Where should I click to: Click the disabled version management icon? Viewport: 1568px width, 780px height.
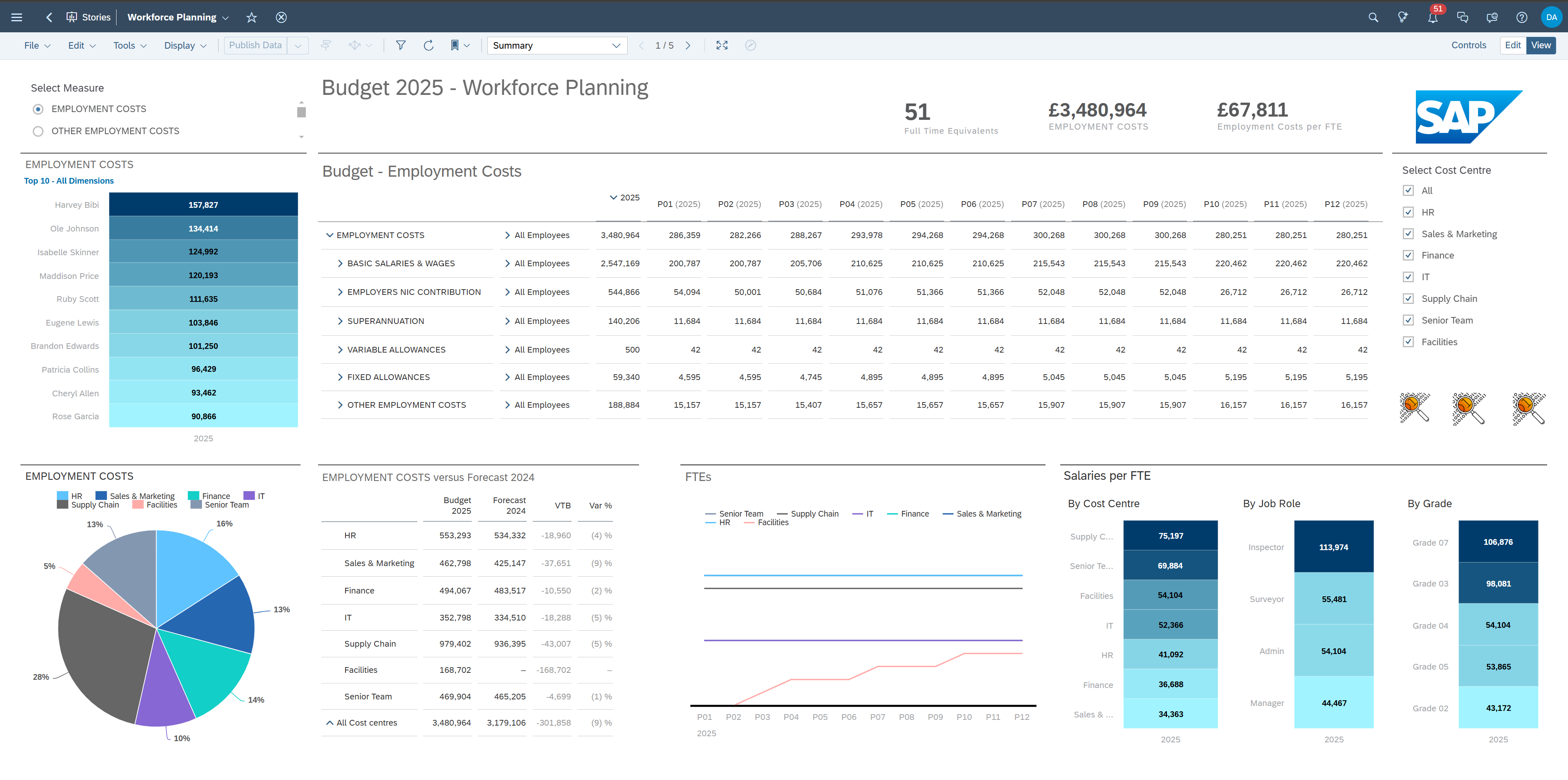325,45
